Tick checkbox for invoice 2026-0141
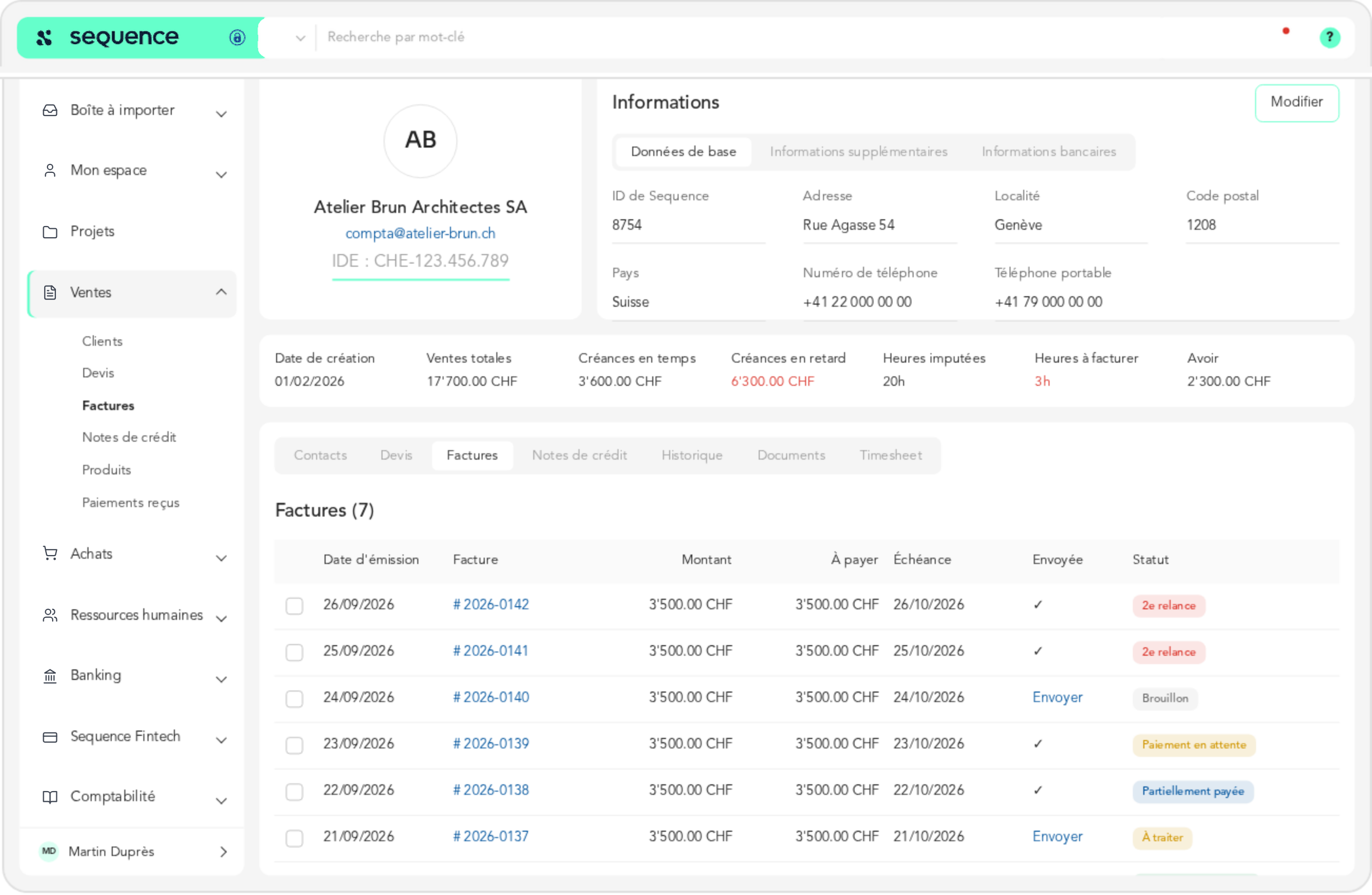This screenshot has height=895, width=1372. (x=295, y=651)
